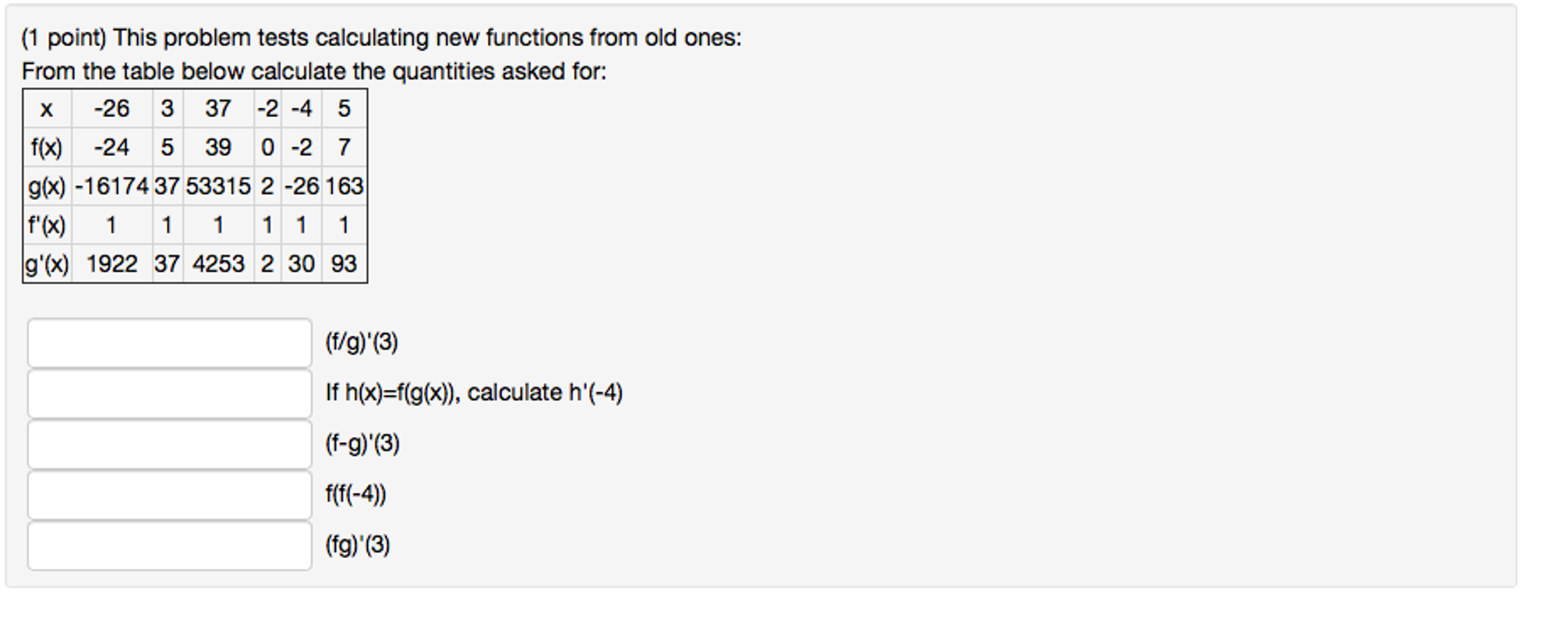The image size is (1568, 620).
Task: Click the answer box for (f-g)'(3)
Action: tap(169, 444)
